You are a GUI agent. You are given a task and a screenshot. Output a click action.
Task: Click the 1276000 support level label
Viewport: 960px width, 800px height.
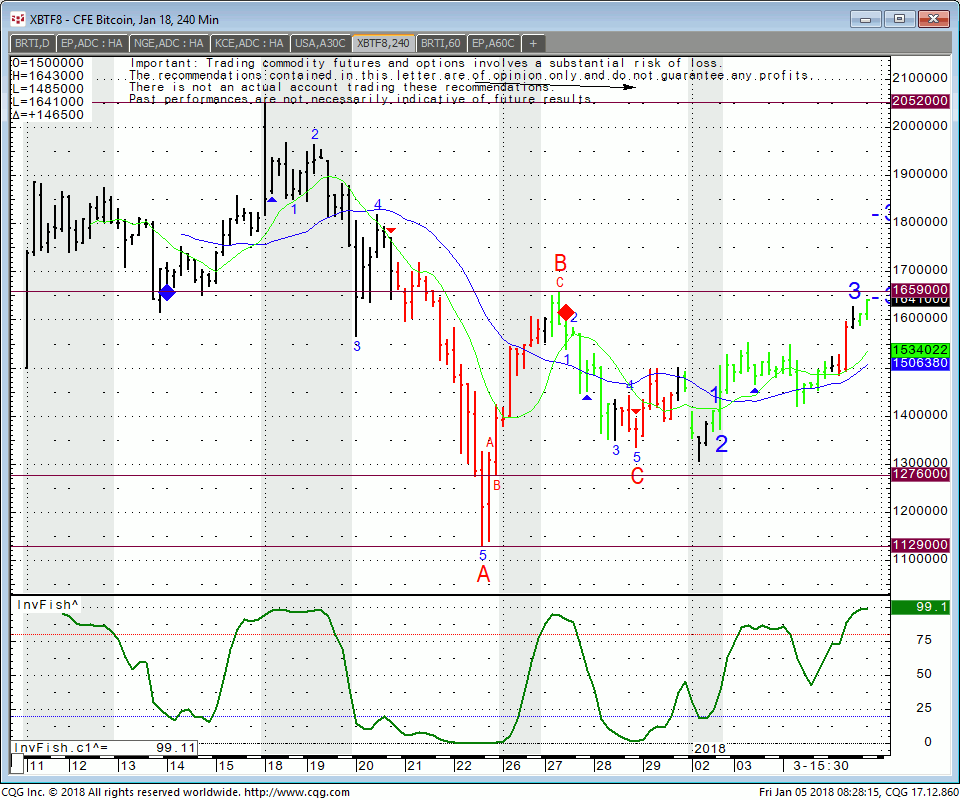[920, 474]
